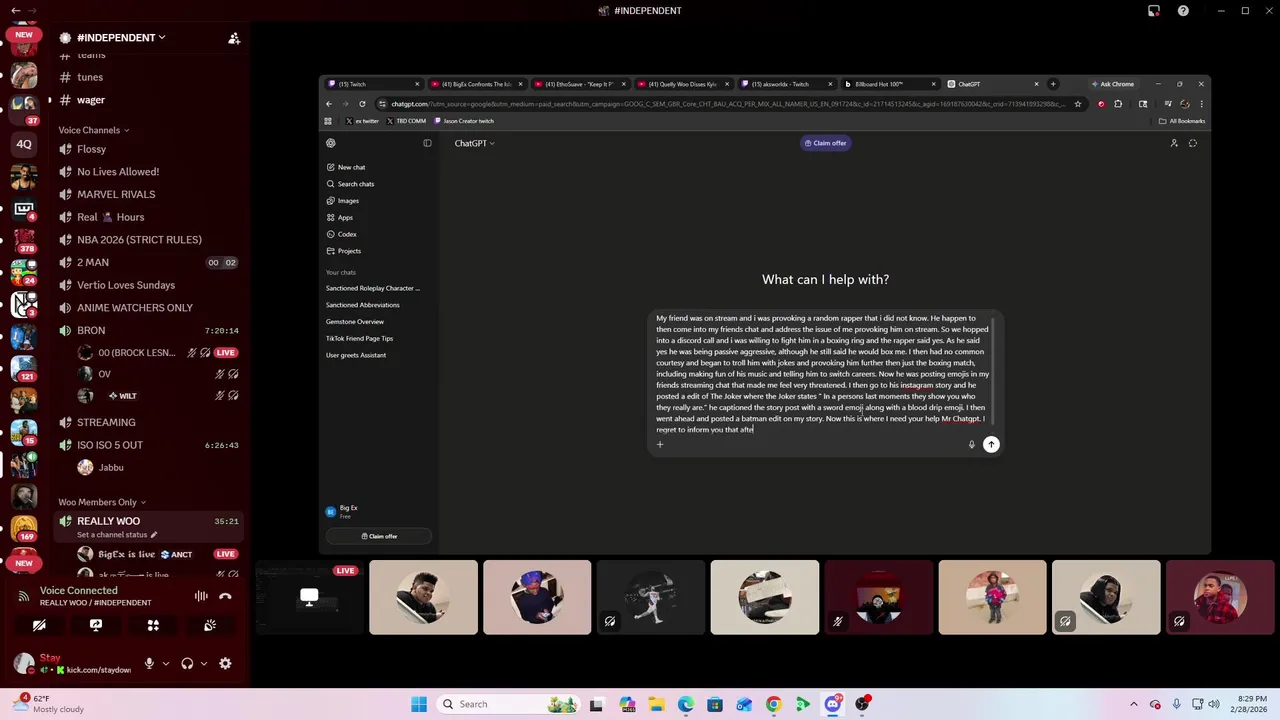
Task: Open the Discord soundboard icon
Action: click(210, 625)
